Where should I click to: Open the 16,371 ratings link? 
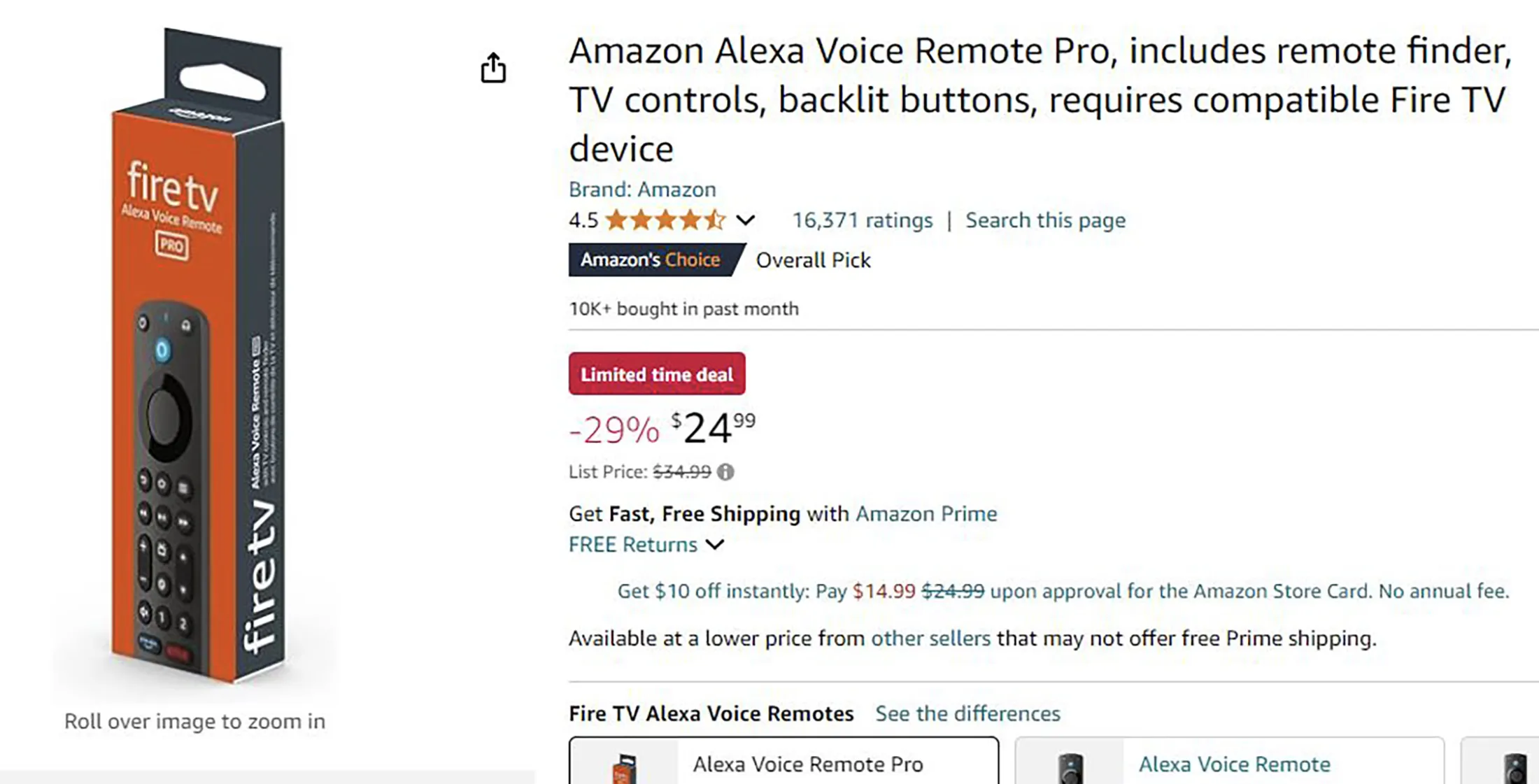click(862, 220)
